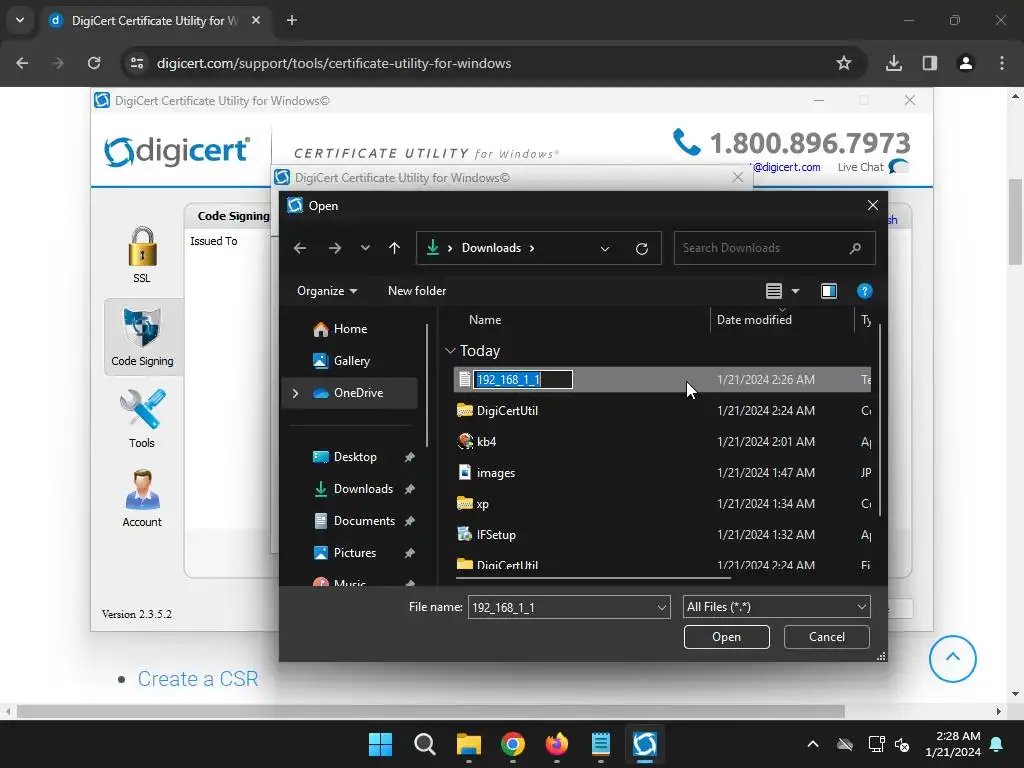
Task: Open Chrome three-dot menu
Action: click(1002, 63)
